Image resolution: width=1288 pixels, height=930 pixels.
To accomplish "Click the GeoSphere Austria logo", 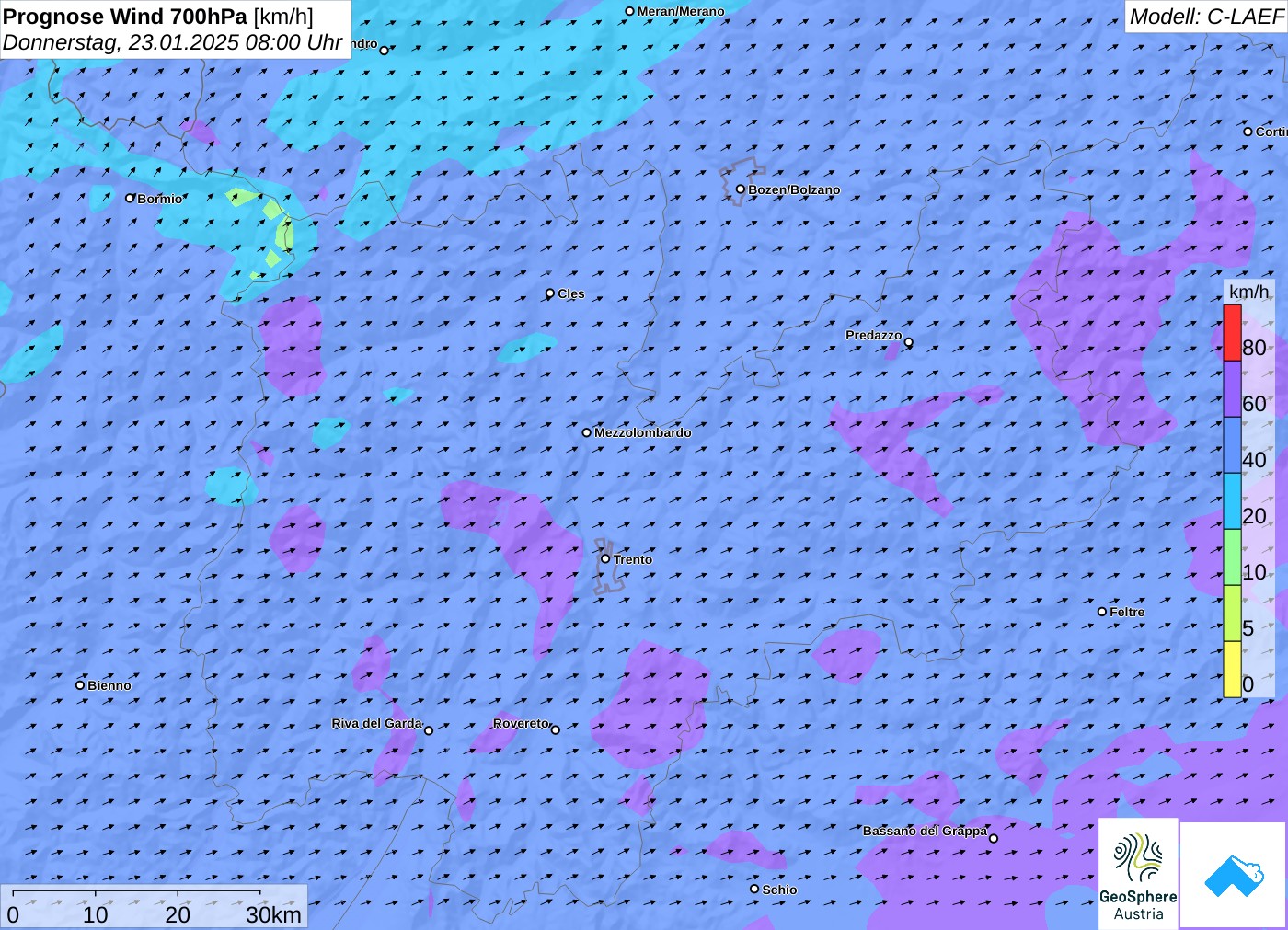I will 1138,874.
